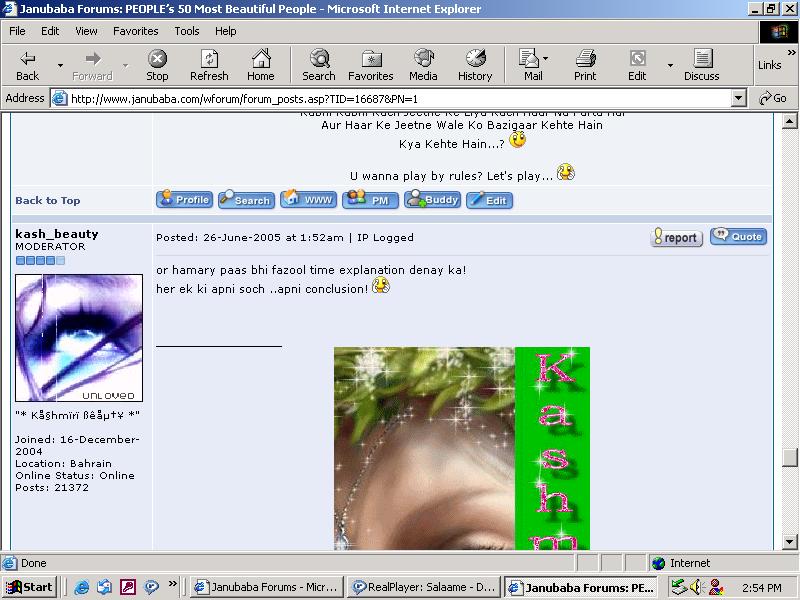Go to the Home page
Image resolution: width=800 pixels, height=600 pixels.
click(261, 65)
